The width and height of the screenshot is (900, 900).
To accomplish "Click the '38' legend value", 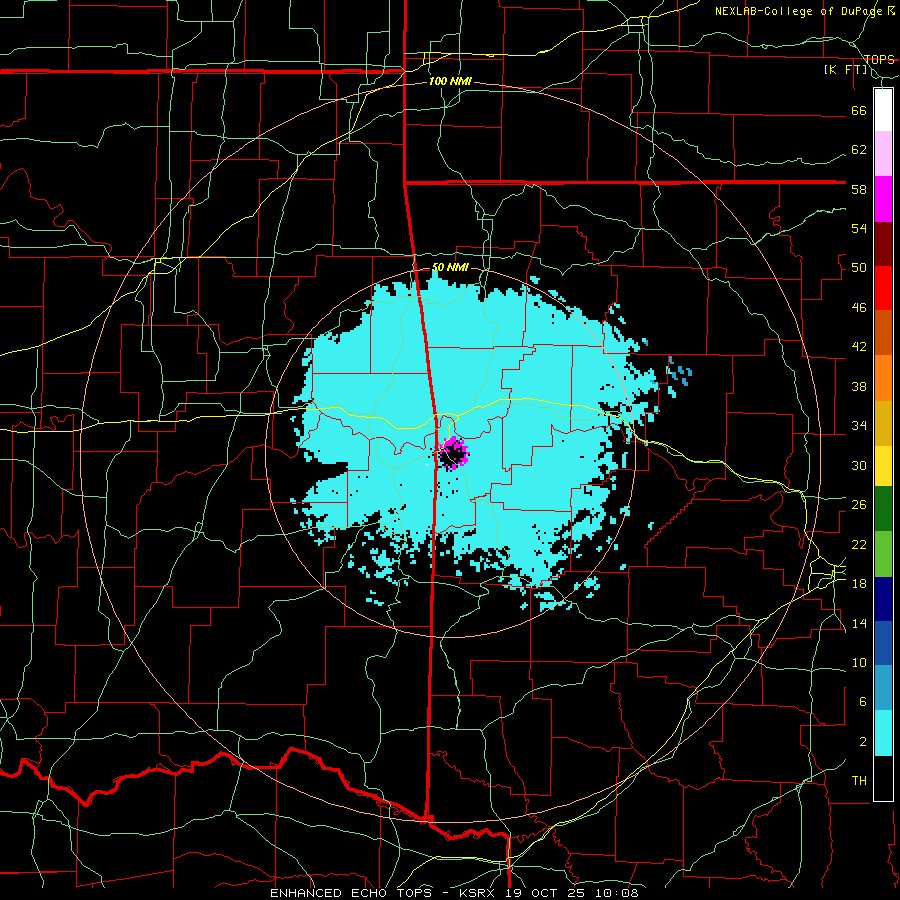I will coord(859,386).
